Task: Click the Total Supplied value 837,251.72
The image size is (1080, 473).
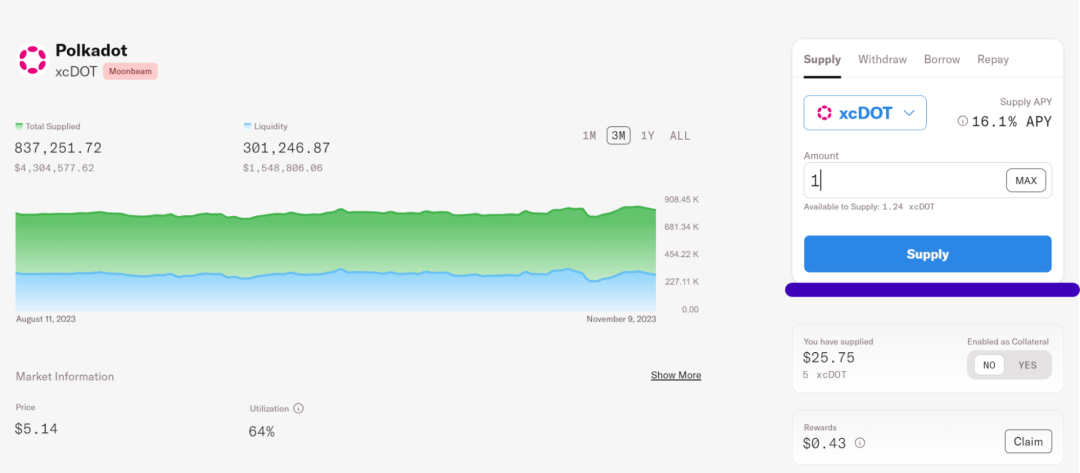Action: pos(58,148)
